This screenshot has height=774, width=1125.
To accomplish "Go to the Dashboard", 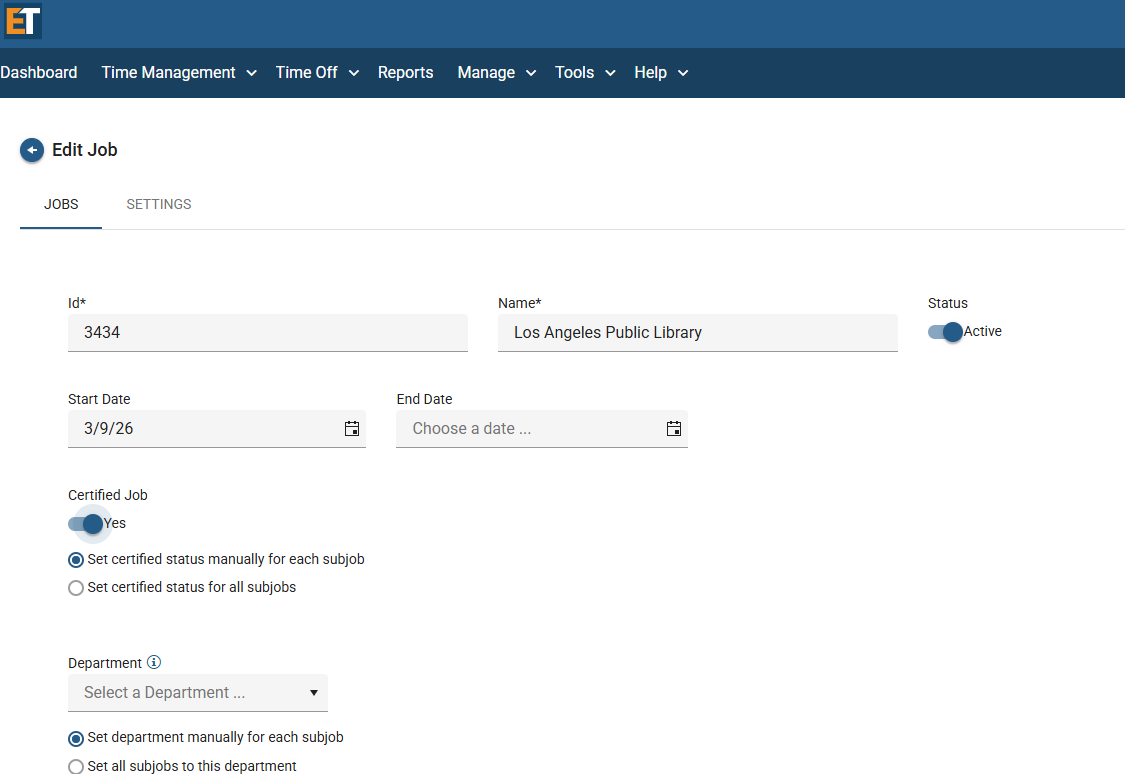I will point(39,72).
